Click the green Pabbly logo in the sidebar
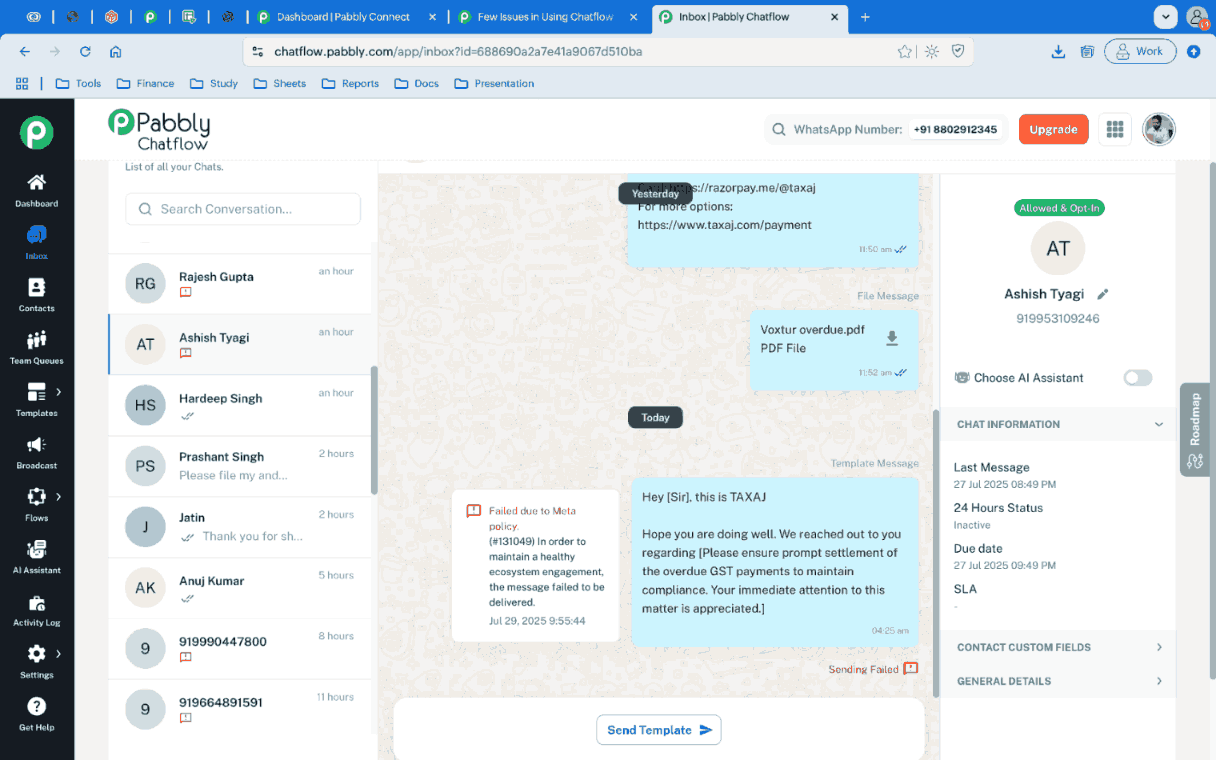Viewport: 1216px width, 760px height. click(37, 132)
